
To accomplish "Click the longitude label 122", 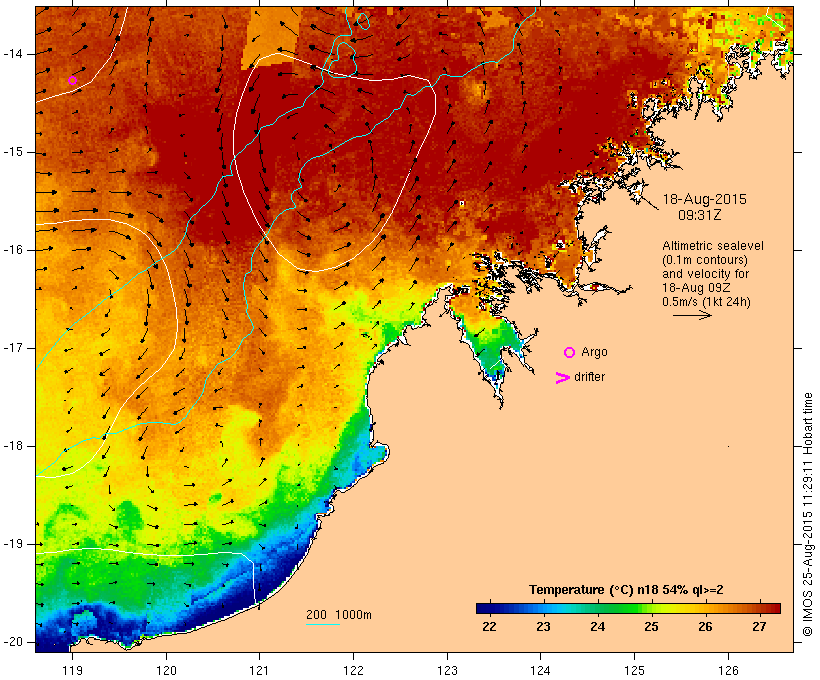I will point(354,670).
